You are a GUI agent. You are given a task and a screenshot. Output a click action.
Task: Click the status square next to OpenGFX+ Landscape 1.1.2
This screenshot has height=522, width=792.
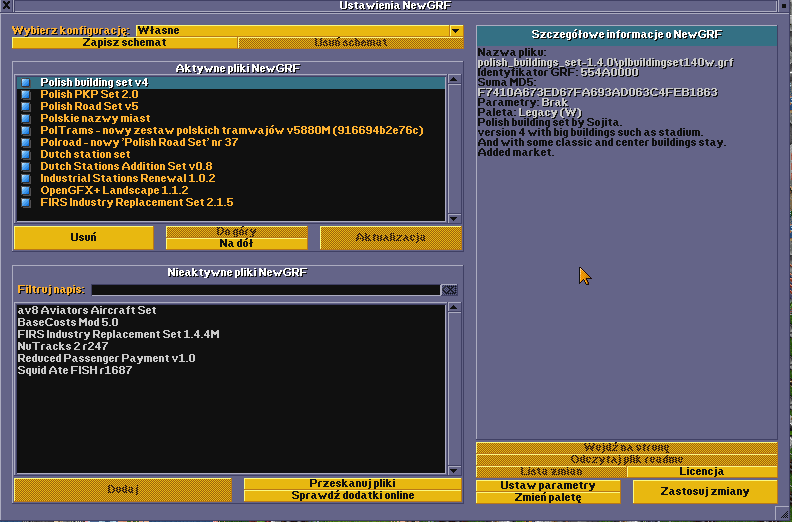tap(26, 190)
